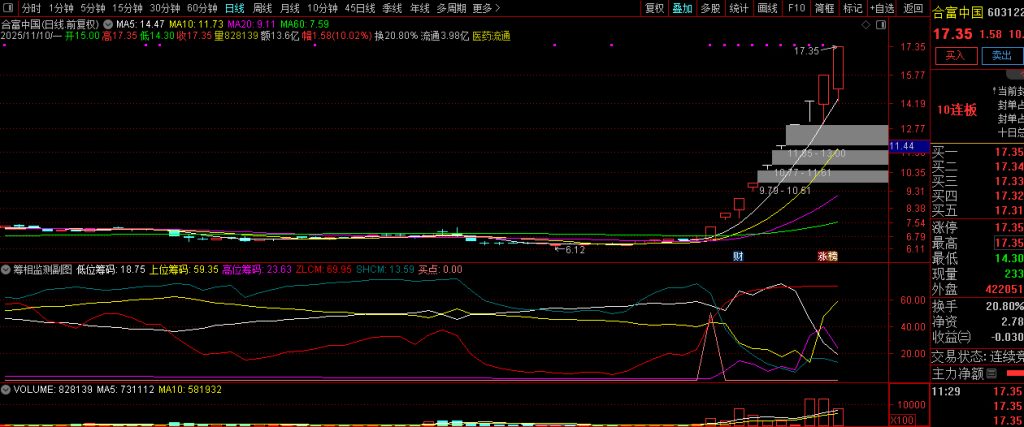1024x427 pixels.
Task: Select the 1分钟 period tab
Action: pyautogui.click(x=61, y=8)
